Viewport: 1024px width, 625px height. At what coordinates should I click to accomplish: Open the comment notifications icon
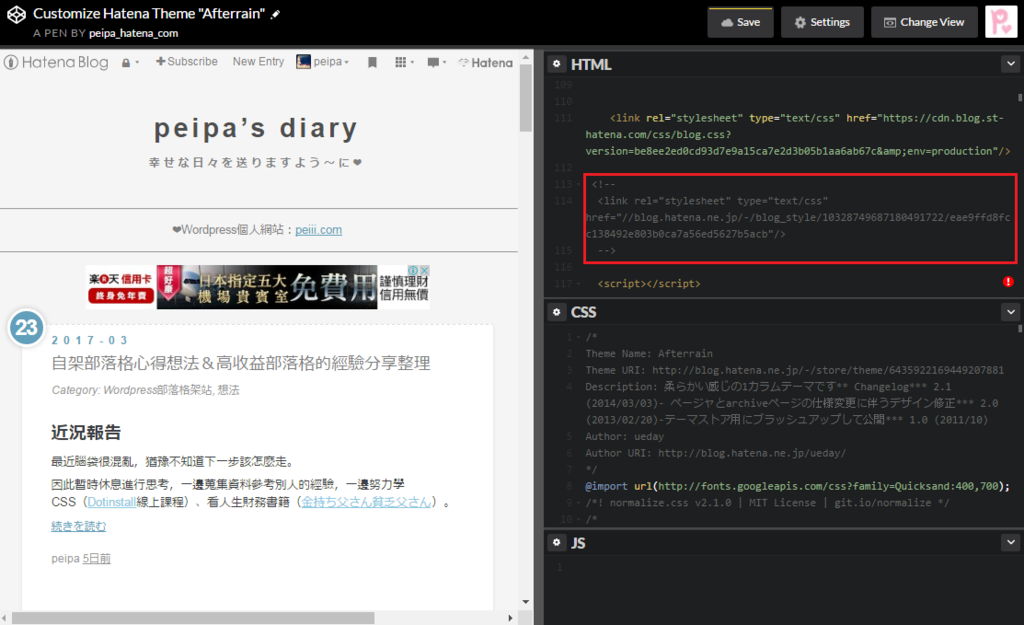pyautogui.click(x=436, y=62)
